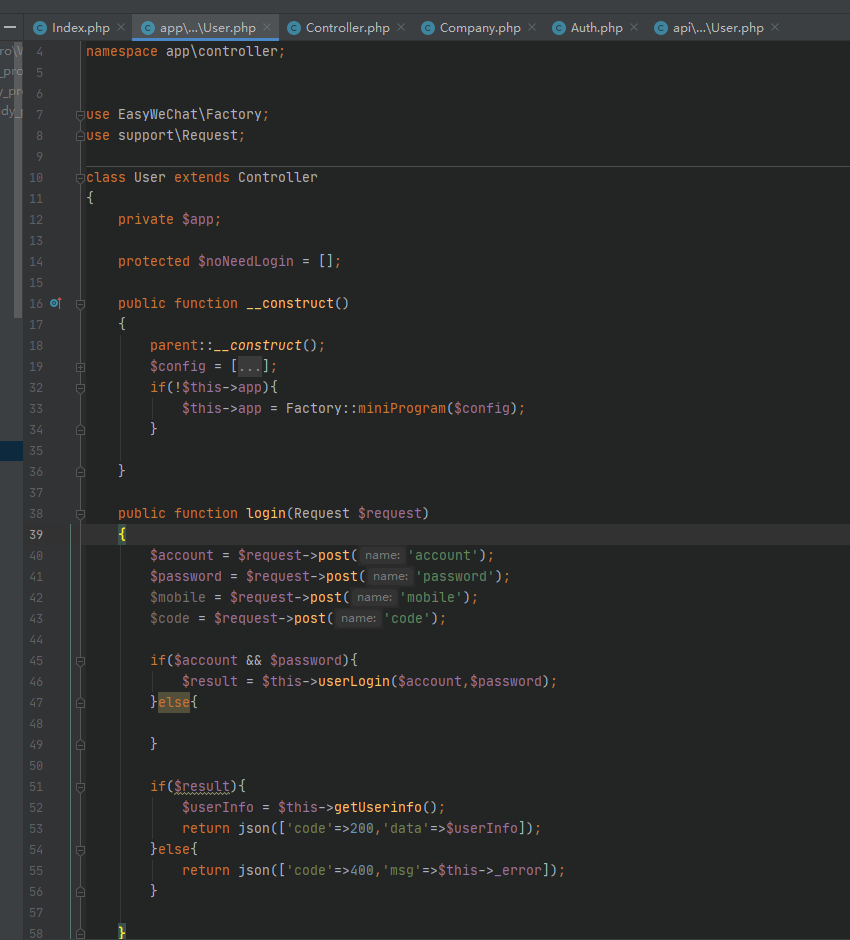This screenshot has width=850, height=940.
Task: Click 'miniProgram' method on line 33
Action: pyautogui.click(x=402, y=408)
